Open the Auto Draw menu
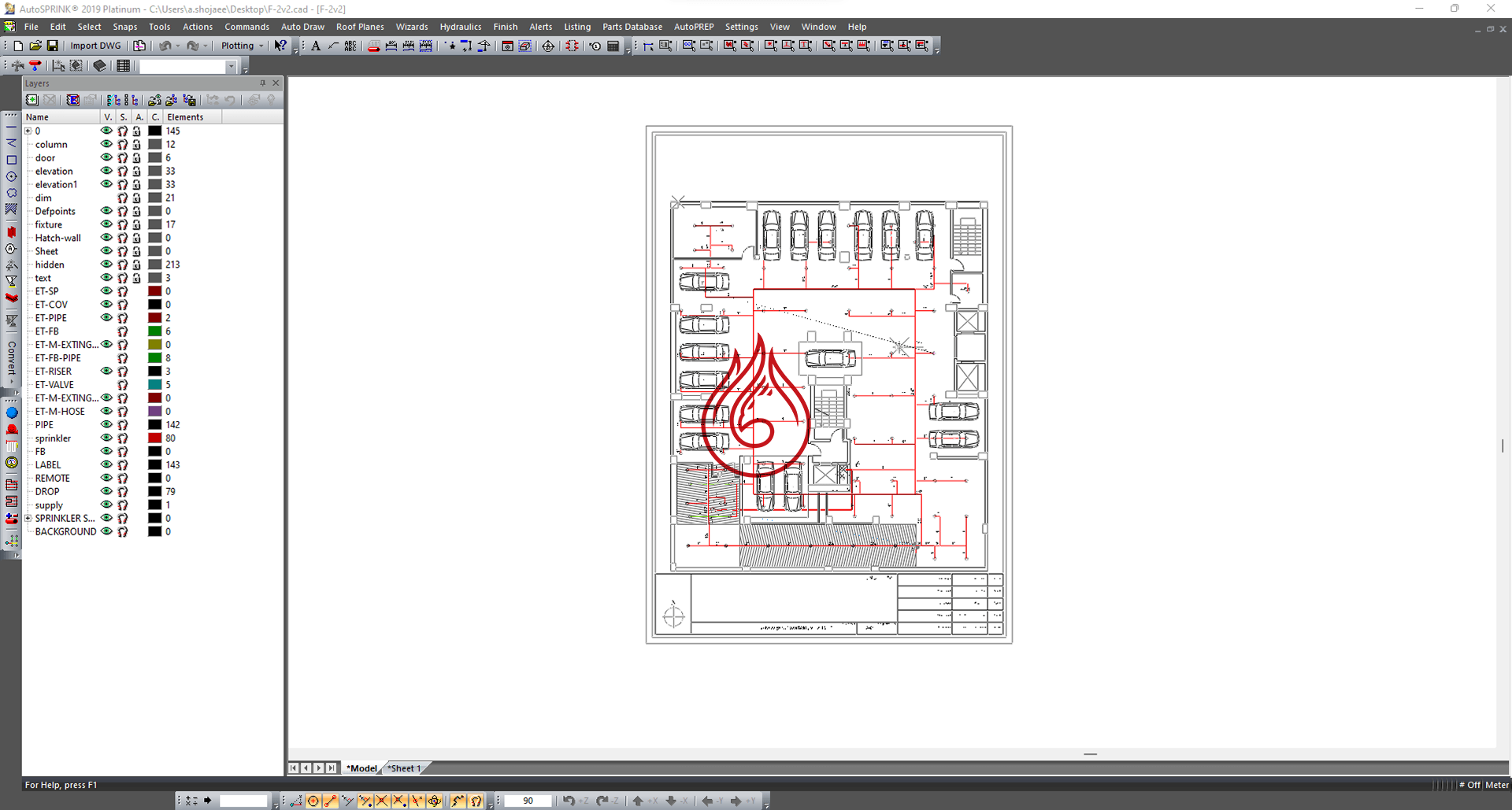The width and height of the screenshot is (1512, 810). tap(302, 27)
